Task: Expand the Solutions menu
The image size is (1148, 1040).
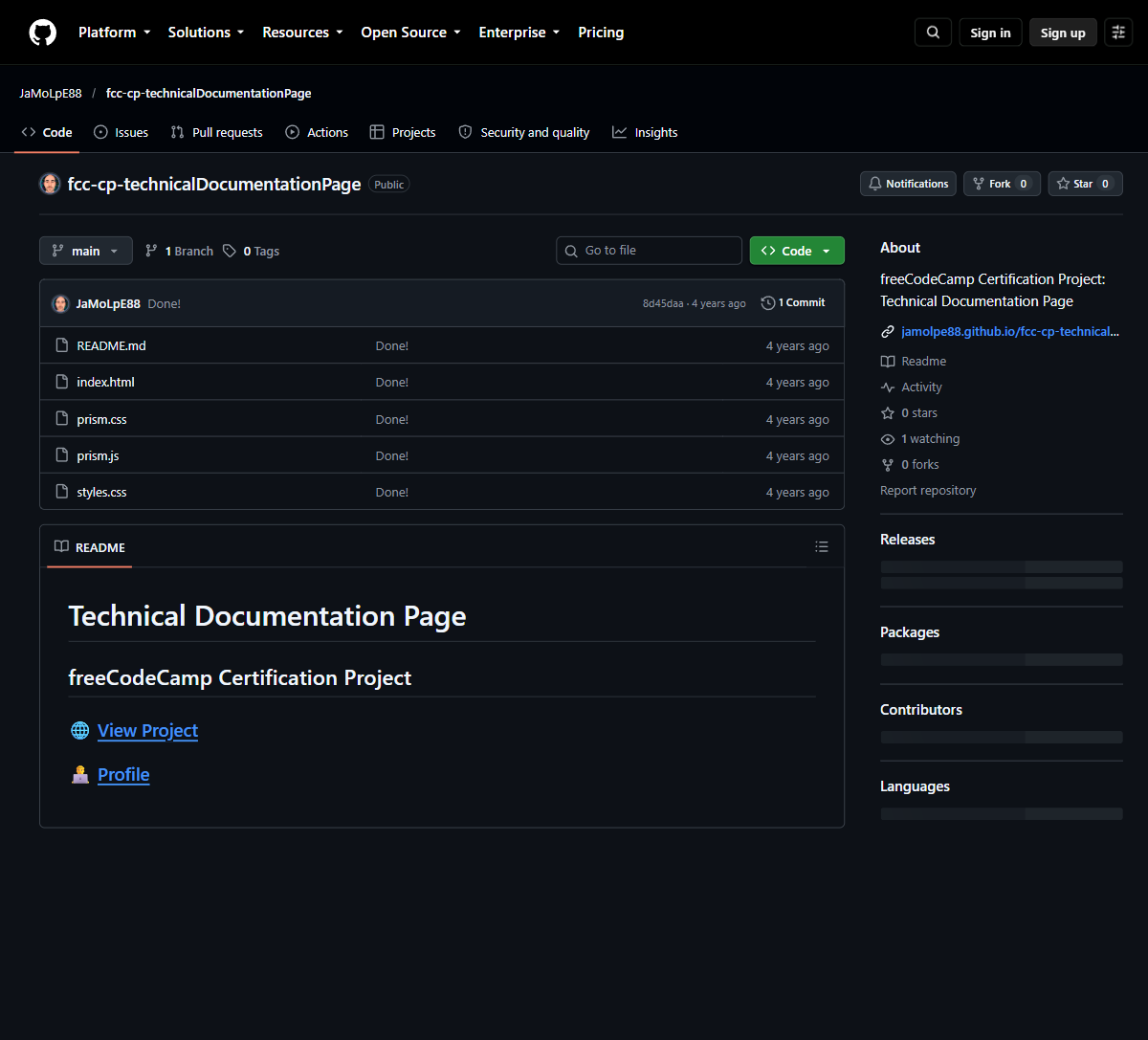Action: (206, 33)
